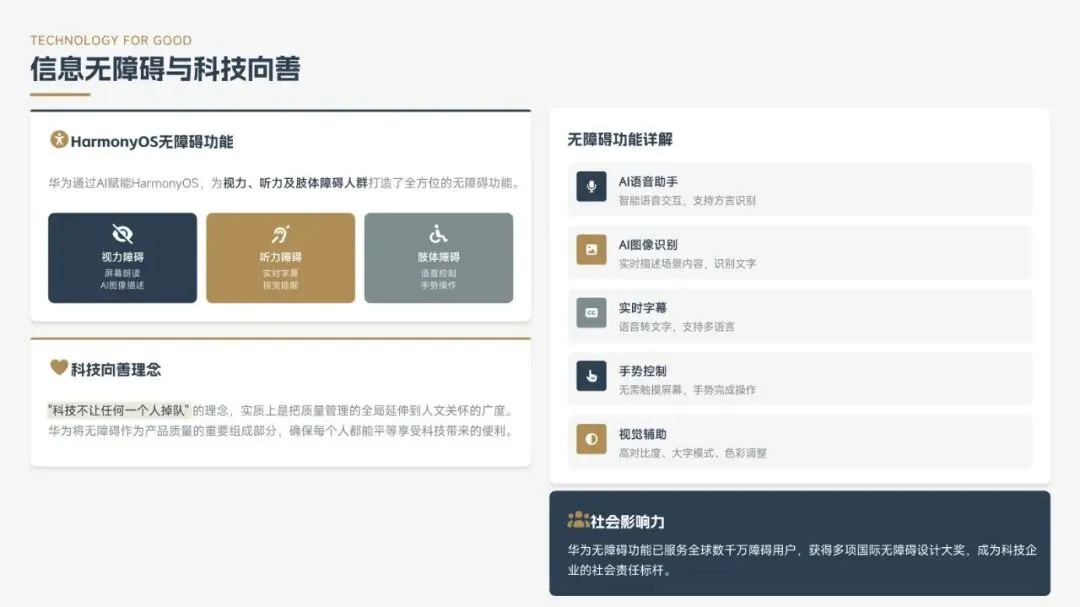Click the TECHNOLOGY FOR GOOD subtitle
The width and height of the screenshot is (1080, 607).
click(x=111, y=41)
